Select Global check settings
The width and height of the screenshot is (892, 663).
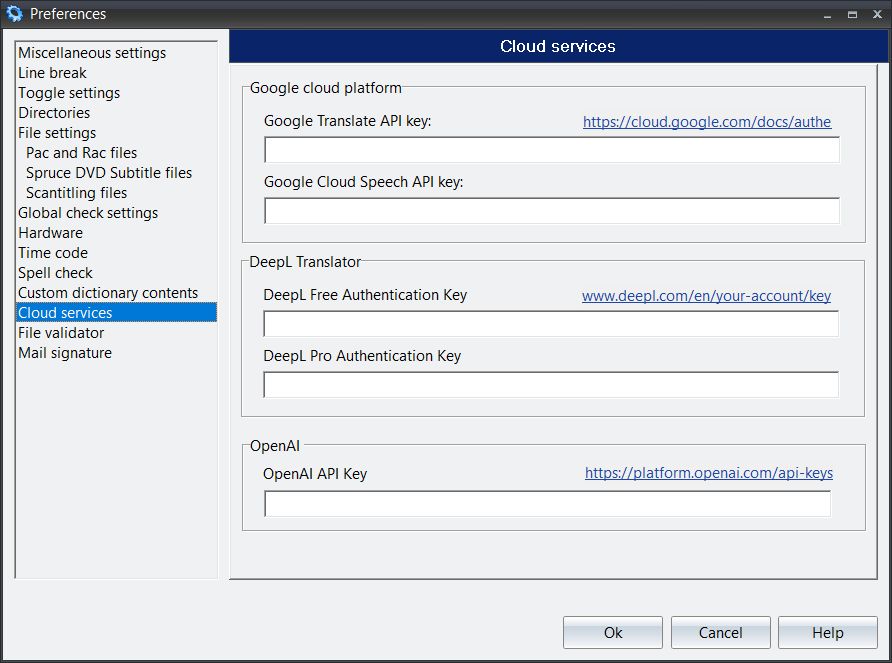[x=88, y=213]
